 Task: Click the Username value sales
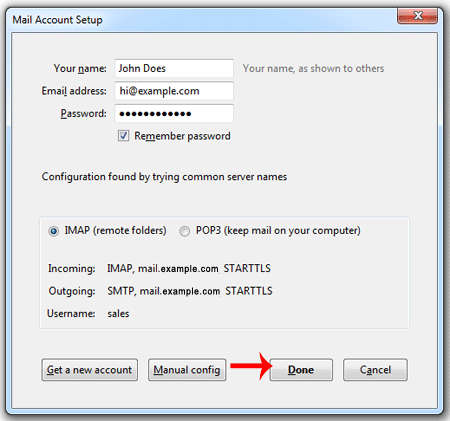pyautogui.click(x=118, y=314)
